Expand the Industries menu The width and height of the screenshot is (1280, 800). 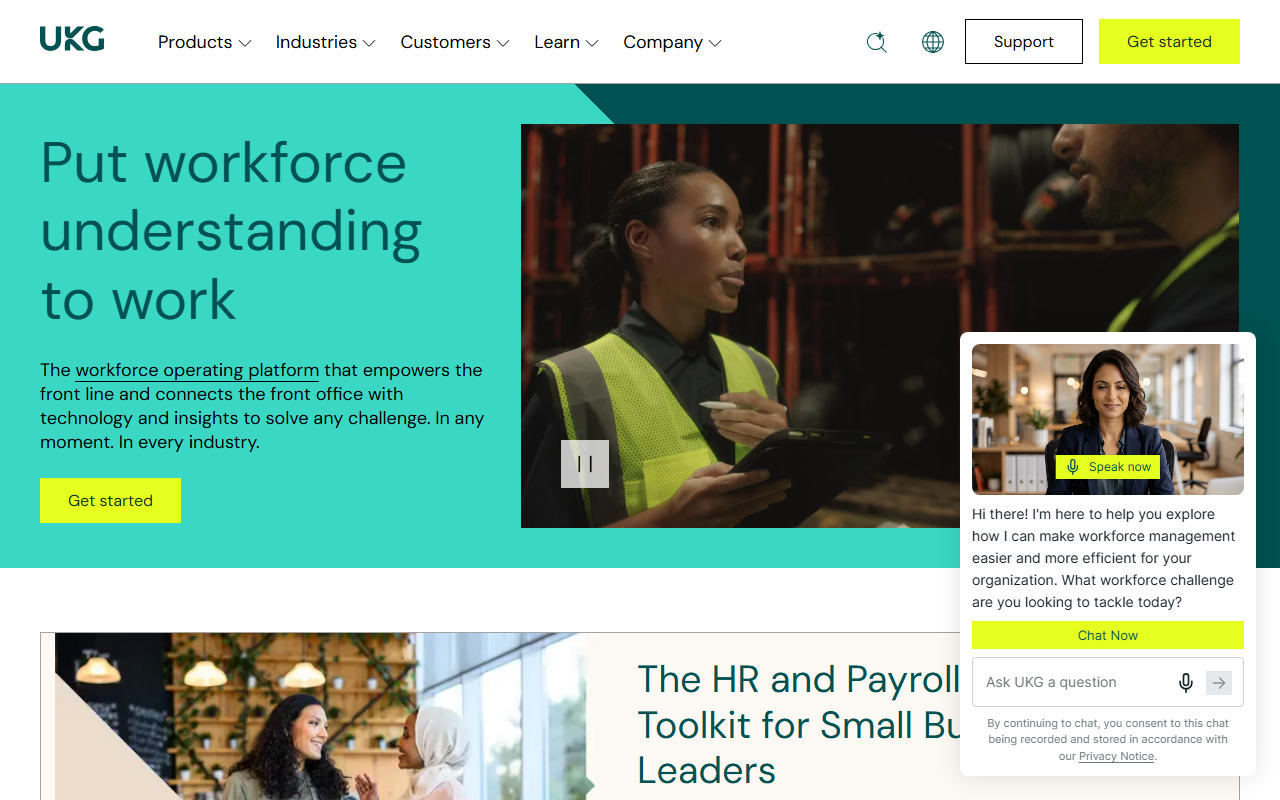tap(325, 42)
